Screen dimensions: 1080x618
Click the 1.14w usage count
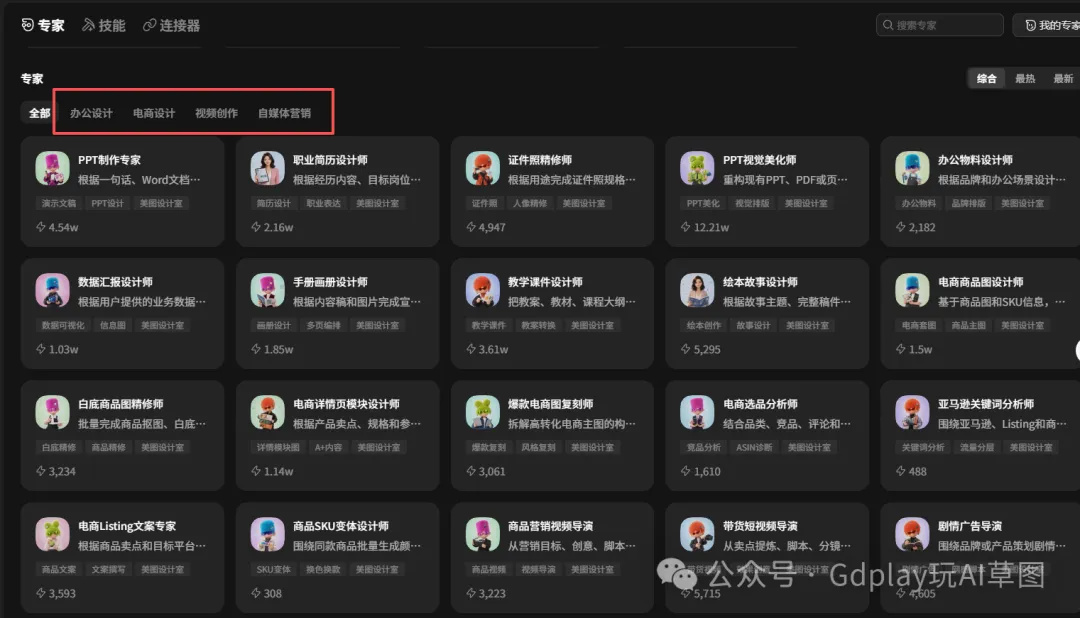(x=272, y=471)
